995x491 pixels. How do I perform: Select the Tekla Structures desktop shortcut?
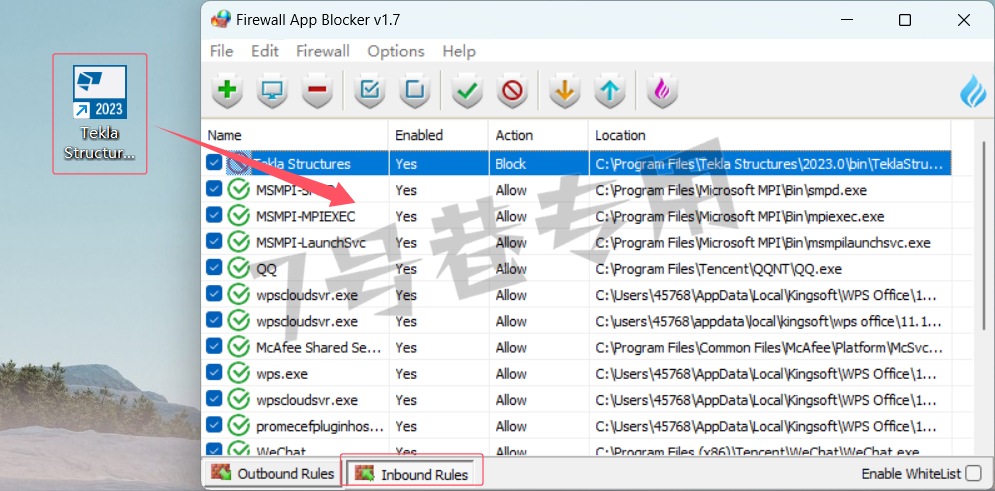pos(100,113)
